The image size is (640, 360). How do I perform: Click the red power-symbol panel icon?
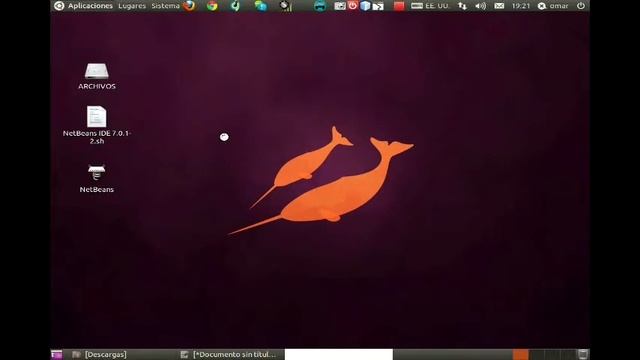(353, 5)
